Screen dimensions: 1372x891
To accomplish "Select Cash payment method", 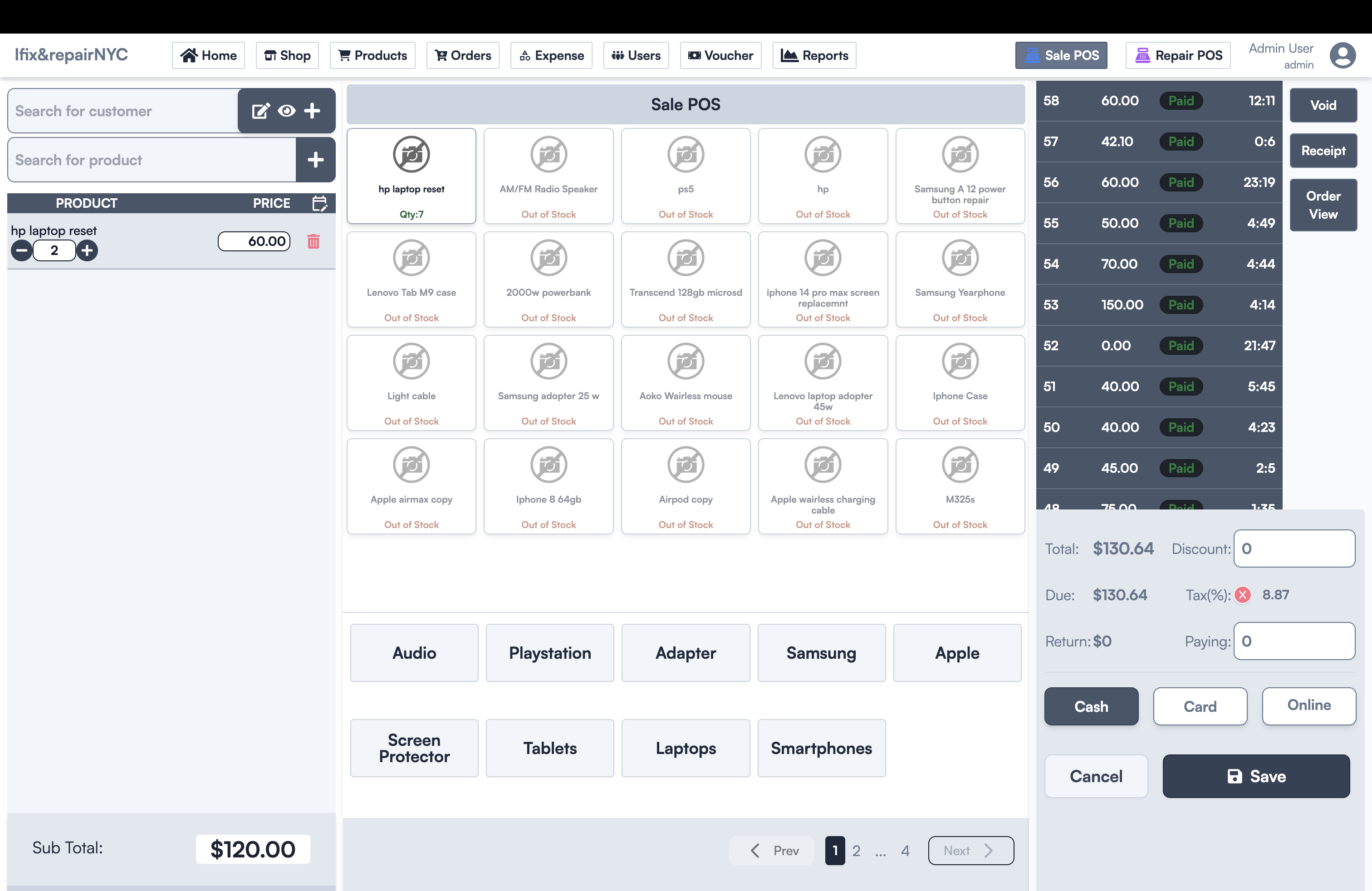I will tap(1090, 706).
